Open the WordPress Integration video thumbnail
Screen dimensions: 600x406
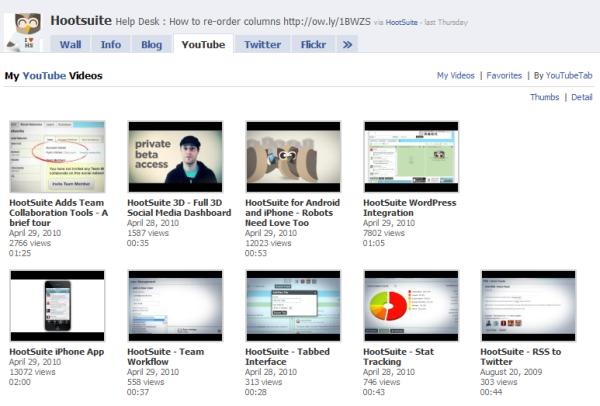click(x=411, y=157)
